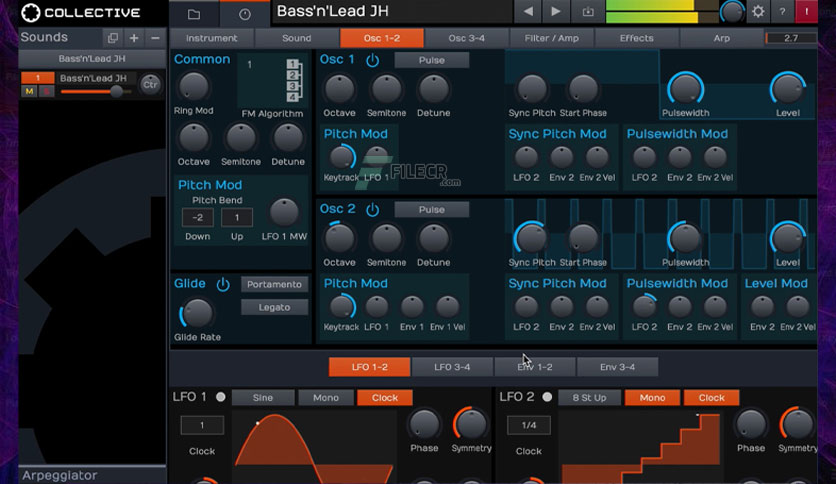The height and width of the screenshot is (484, 836).
Task: Open Osc 2 Pulse waveform dropdown
Action: pos(431,209)
